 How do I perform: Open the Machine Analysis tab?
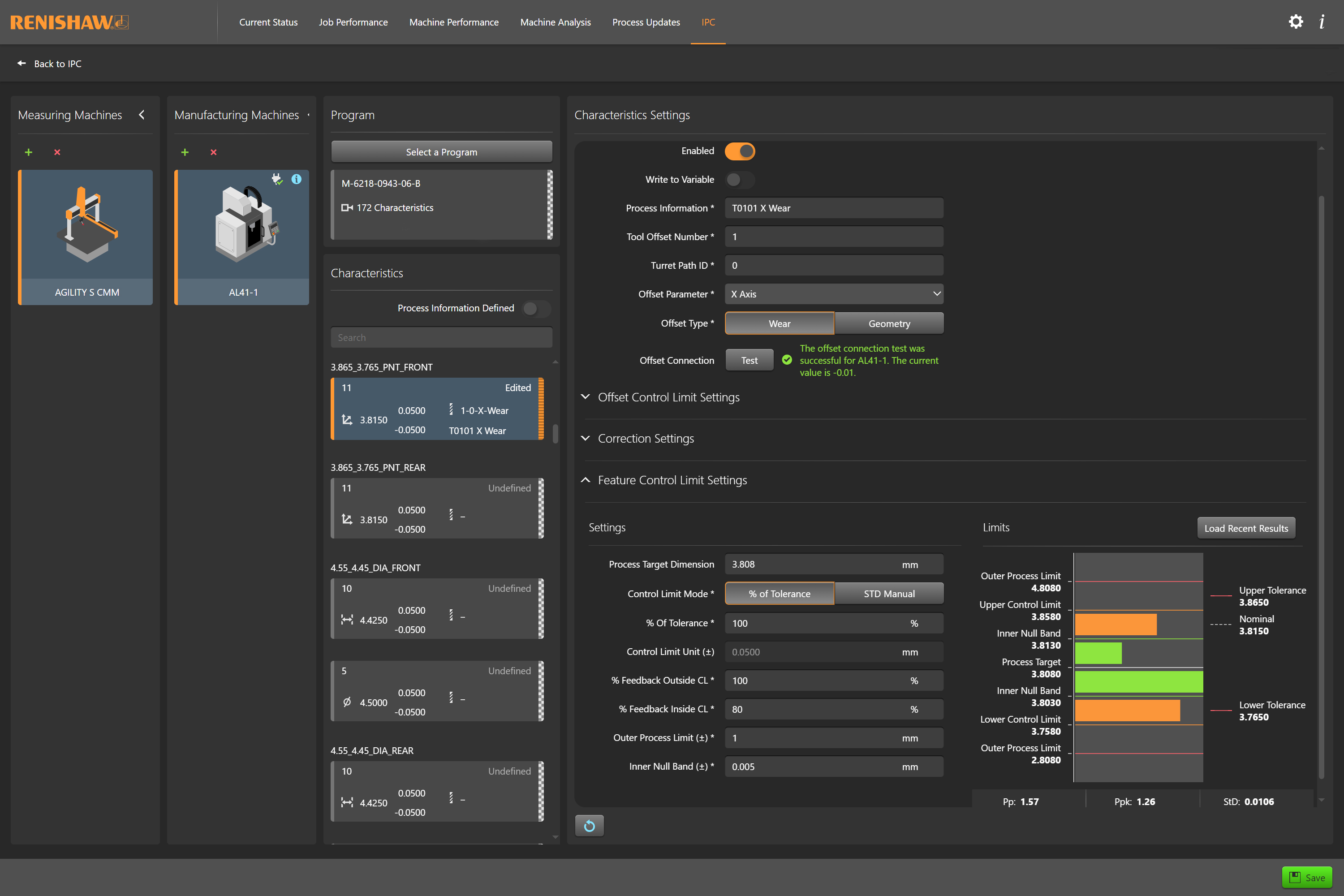[555, 22]
